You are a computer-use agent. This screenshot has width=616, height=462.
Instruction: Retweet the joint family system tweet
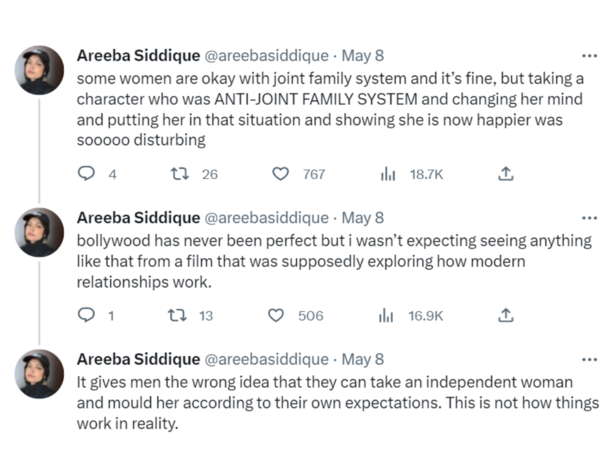pyautogui.click(x=181, y=174)
